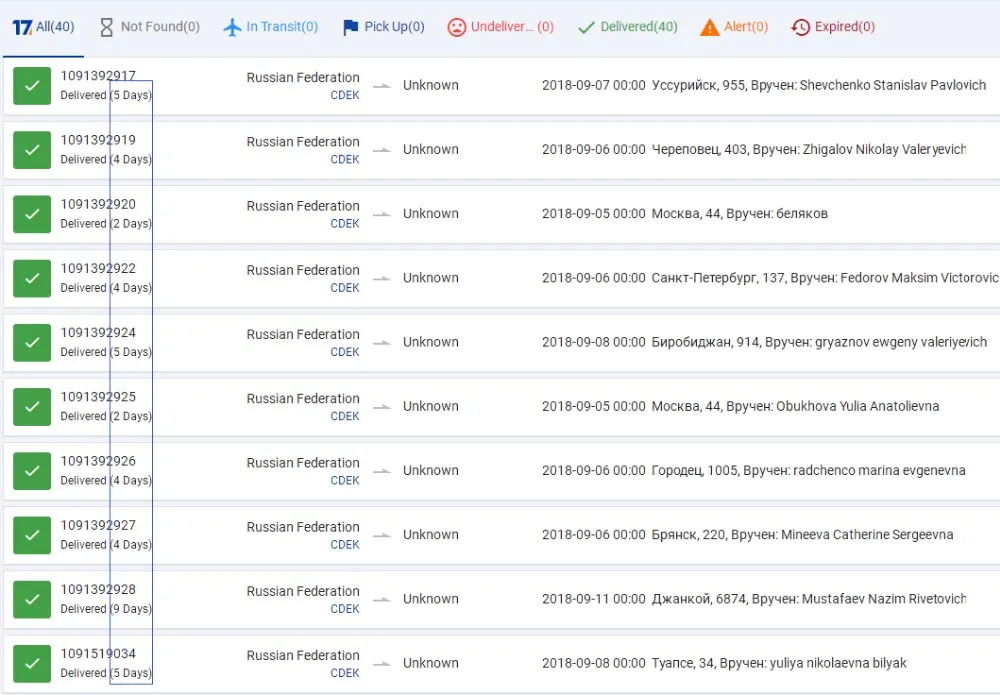The image size is (1000, 695).
Task: Click delivery event for Mustafaev Nazim Rivetovich
Action: tap(754, 599)
